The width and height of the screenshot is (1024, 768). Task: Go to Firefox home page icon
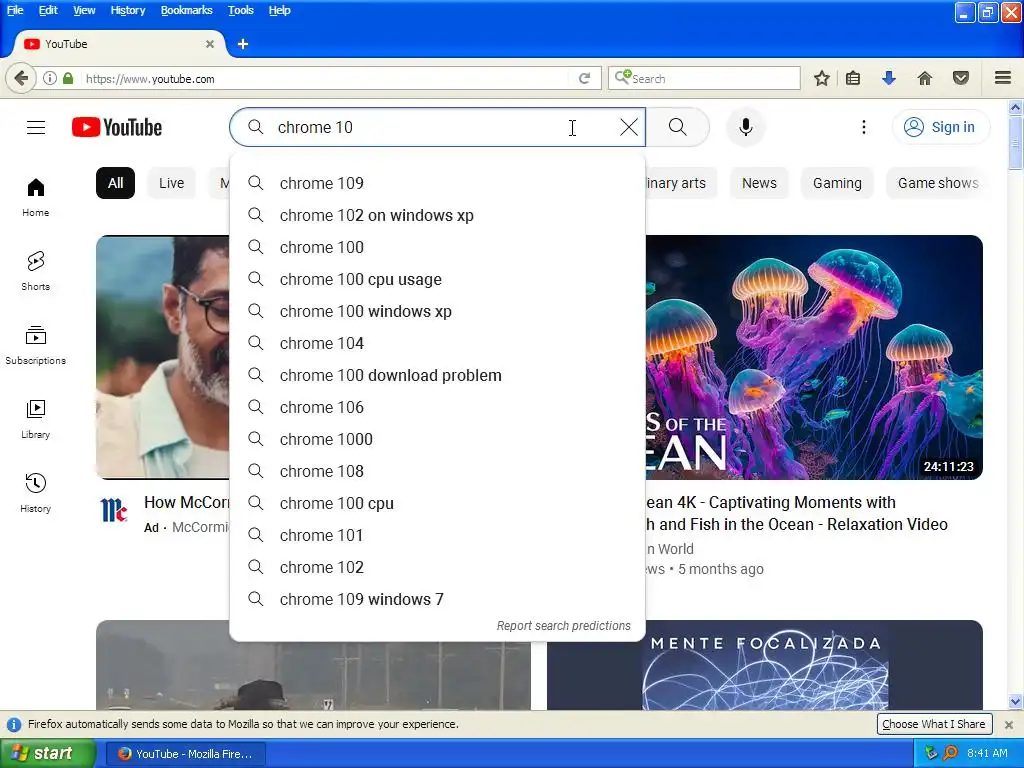click(x=925, y=78)
